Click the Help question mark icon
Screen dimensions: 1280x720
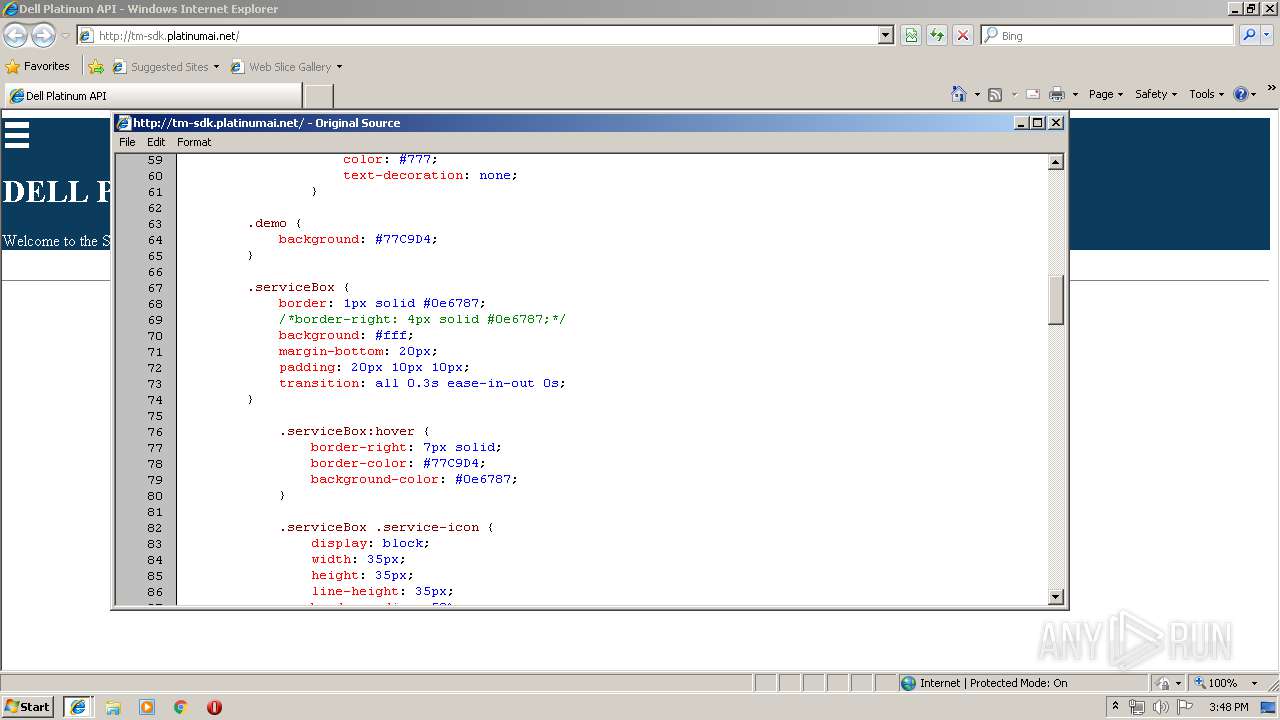(x=1241, y=94)
